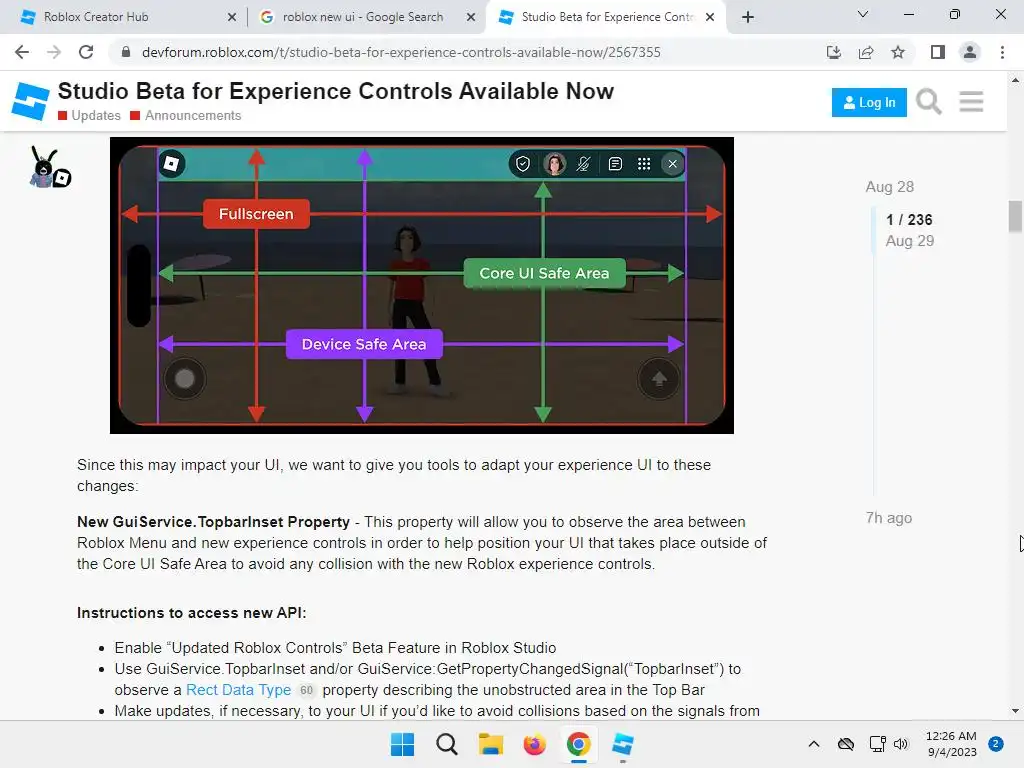
Task: Open the clock and calendar
Action: point(952,744)
